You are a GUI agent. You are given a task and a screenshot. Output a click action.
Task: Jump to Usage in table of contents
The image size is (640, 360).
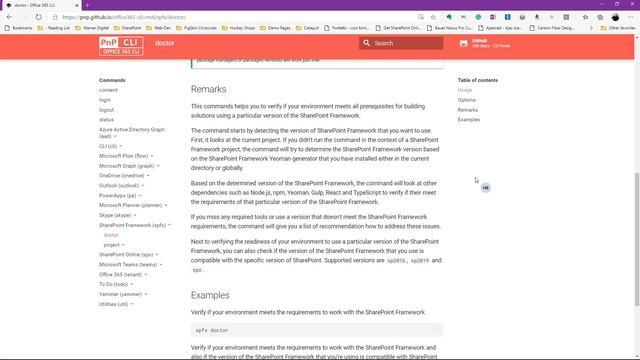coord(465,90)
